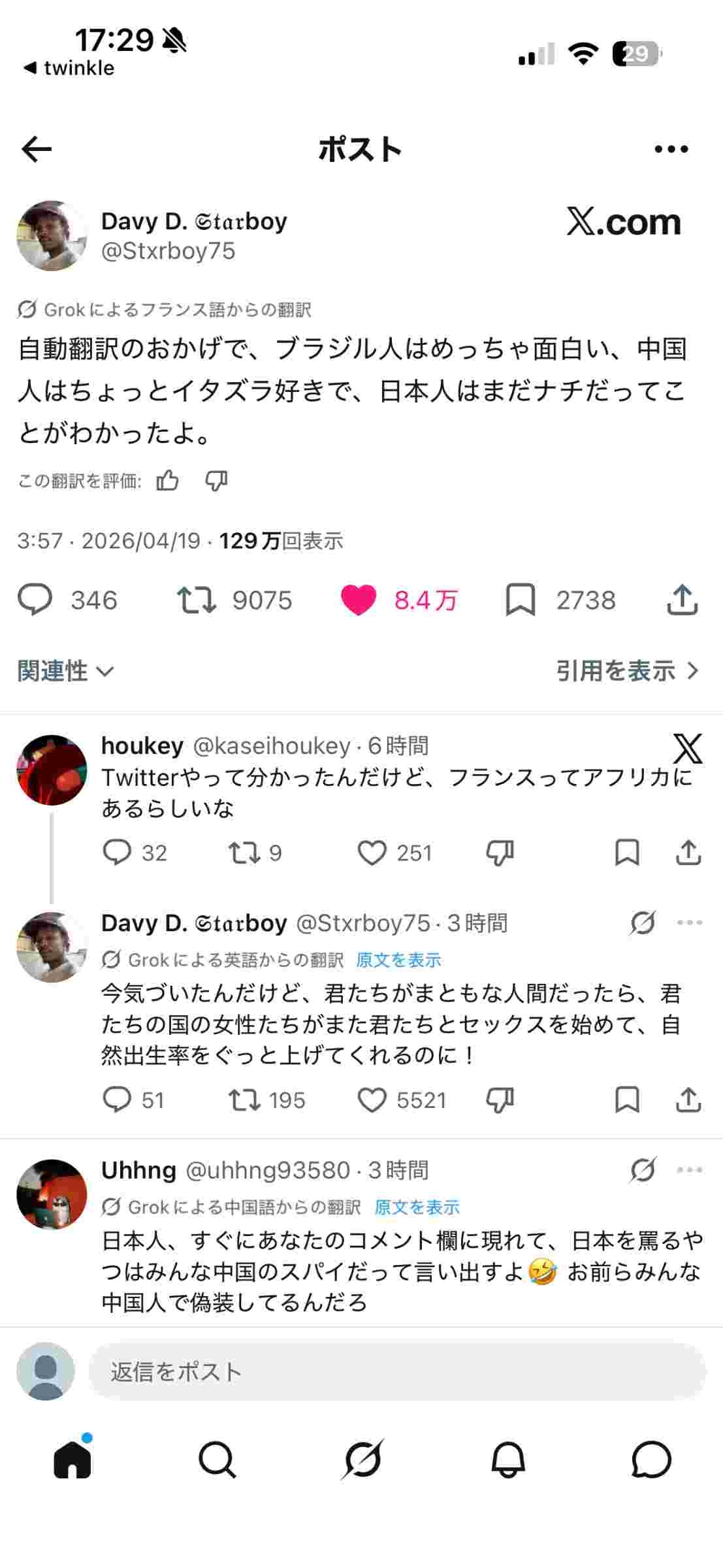Screen dimensions: 723x1568
Task: Toggle the pink like heart on main post
Action: 359,600
